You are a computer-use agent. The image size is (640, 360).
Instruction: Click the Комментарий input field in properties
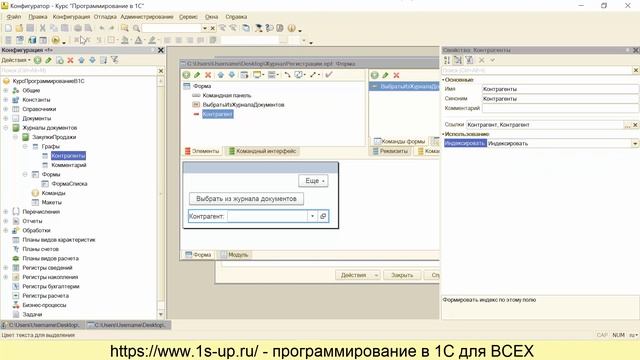click(560, 109)
